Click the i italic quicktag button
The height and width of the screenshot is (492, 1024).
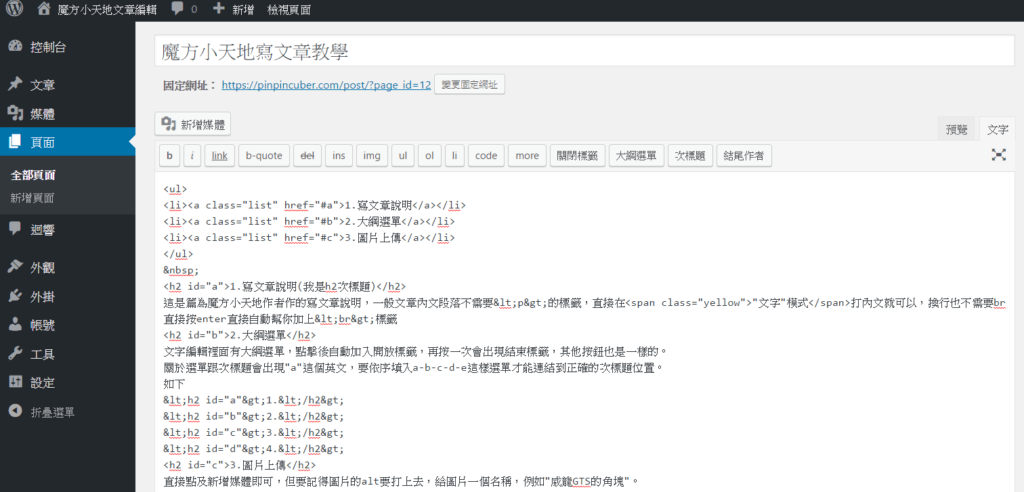[x=192, y=156]
